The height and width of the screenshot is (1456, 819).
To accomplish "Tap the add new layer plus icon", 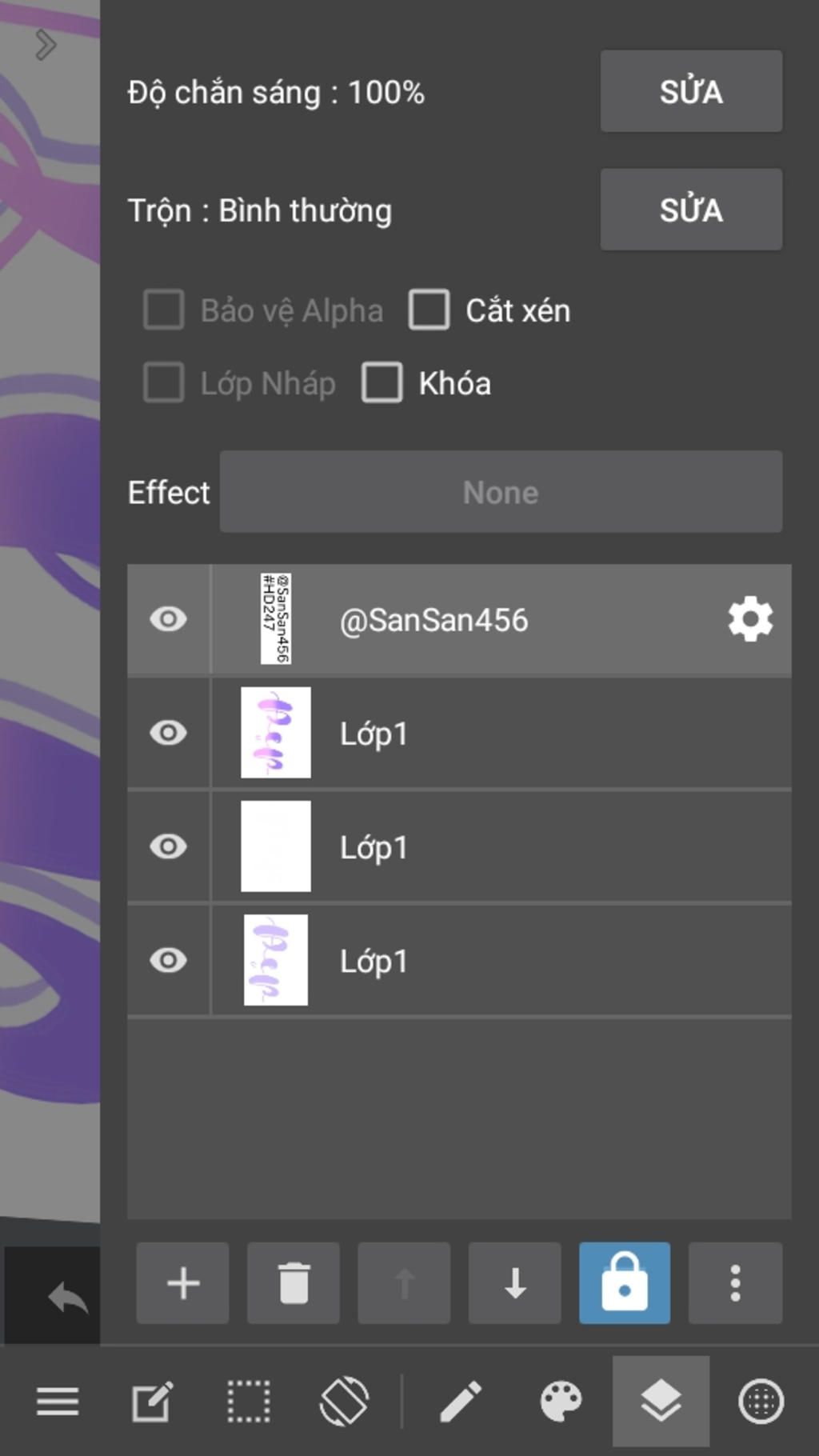I will click(182, 1283).
